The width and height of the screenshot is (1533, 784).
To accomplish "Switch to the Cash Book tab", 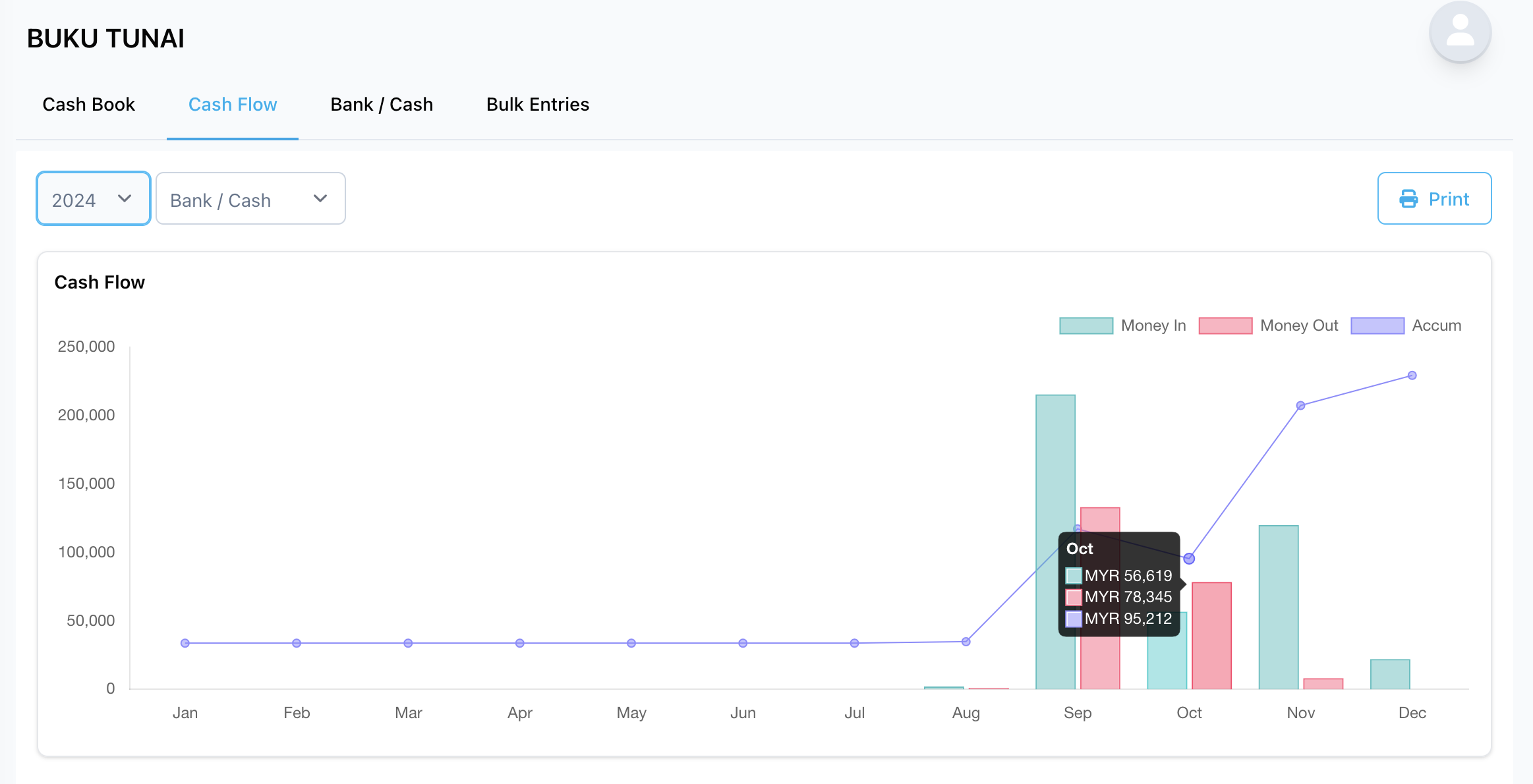I will (x=88, y=104).
